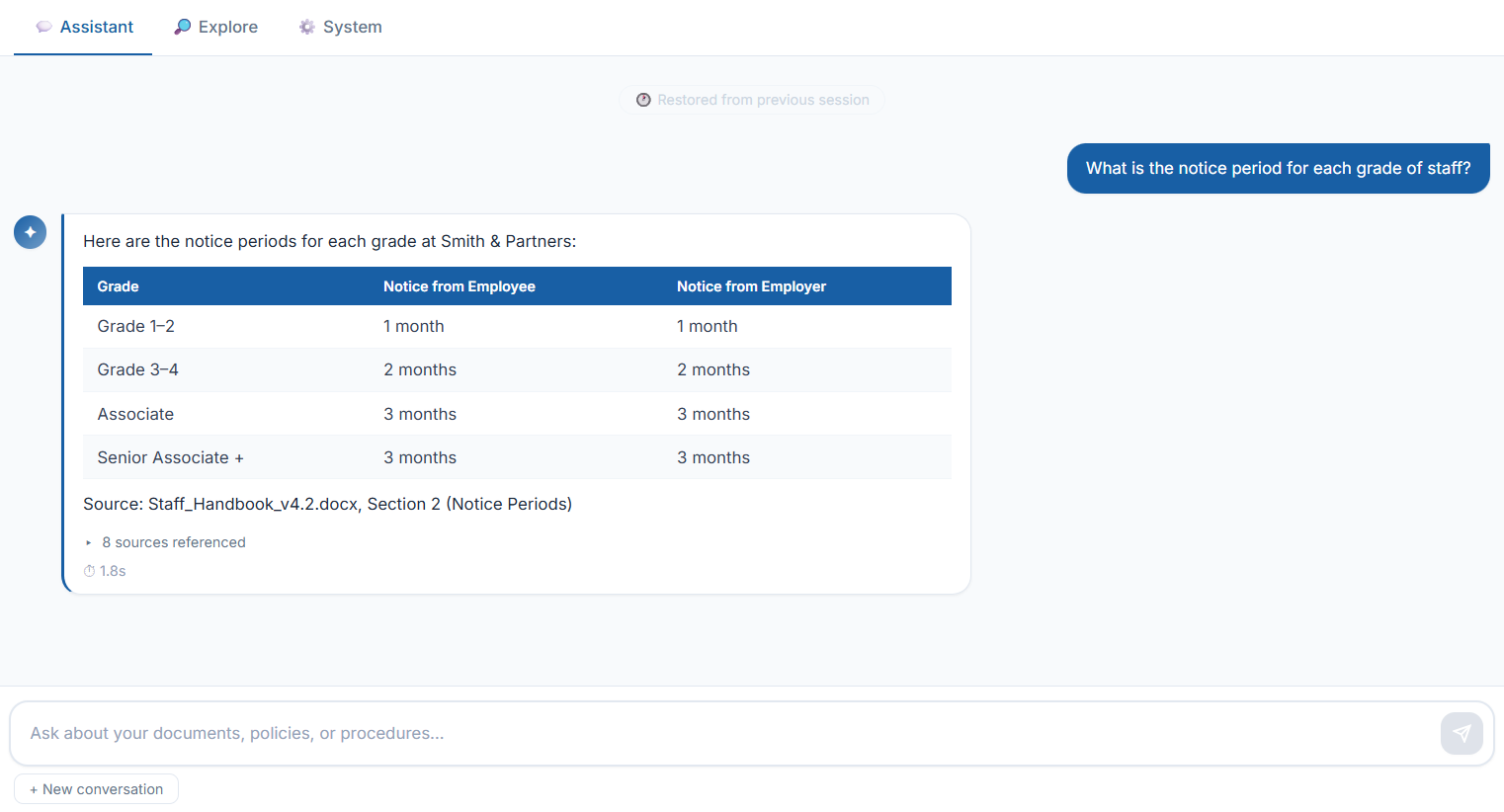Select the Senior Associate + cell
1504x812 pixels.
click(226, 457)
